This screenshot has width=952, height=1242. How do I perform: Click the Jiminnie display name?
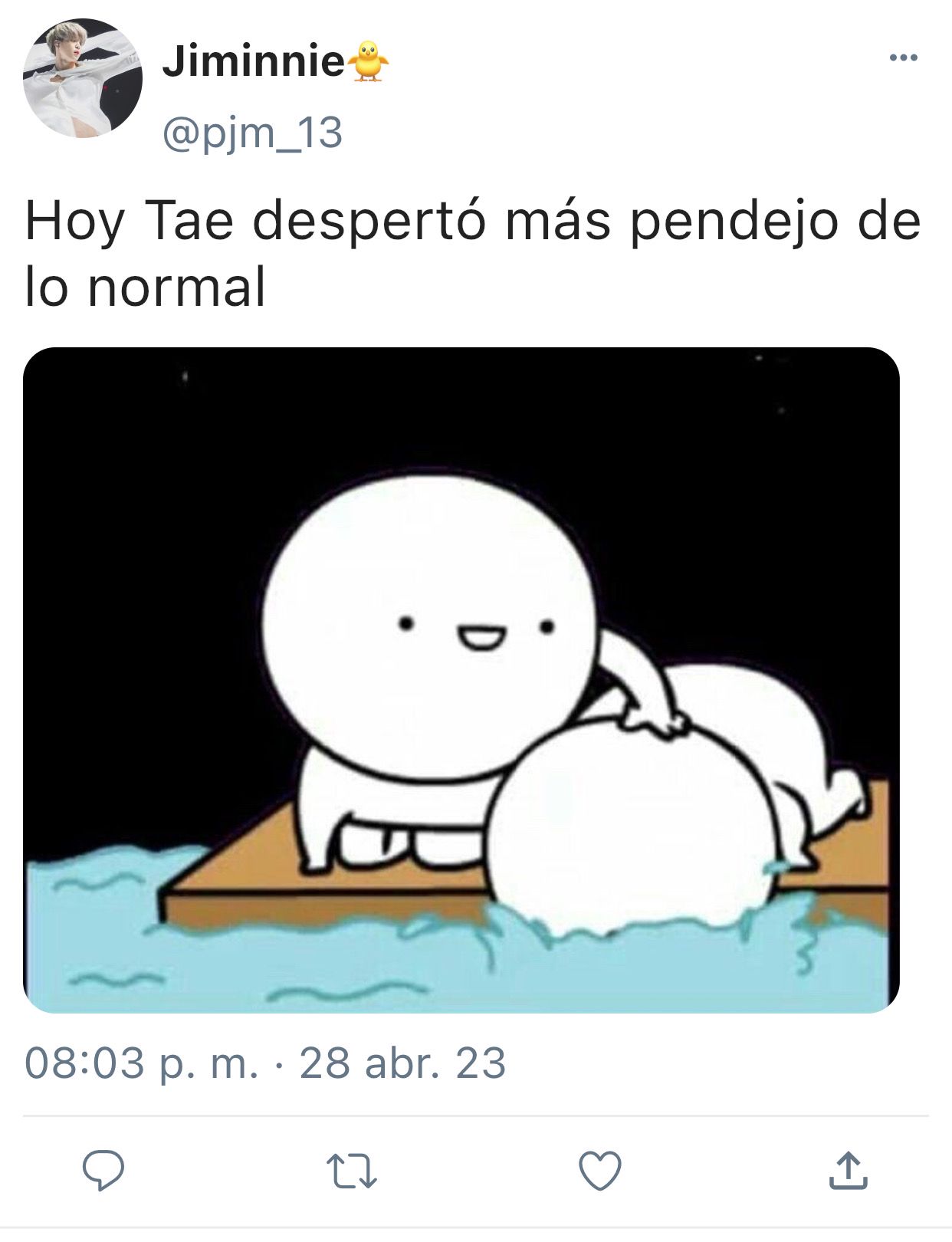253,61
